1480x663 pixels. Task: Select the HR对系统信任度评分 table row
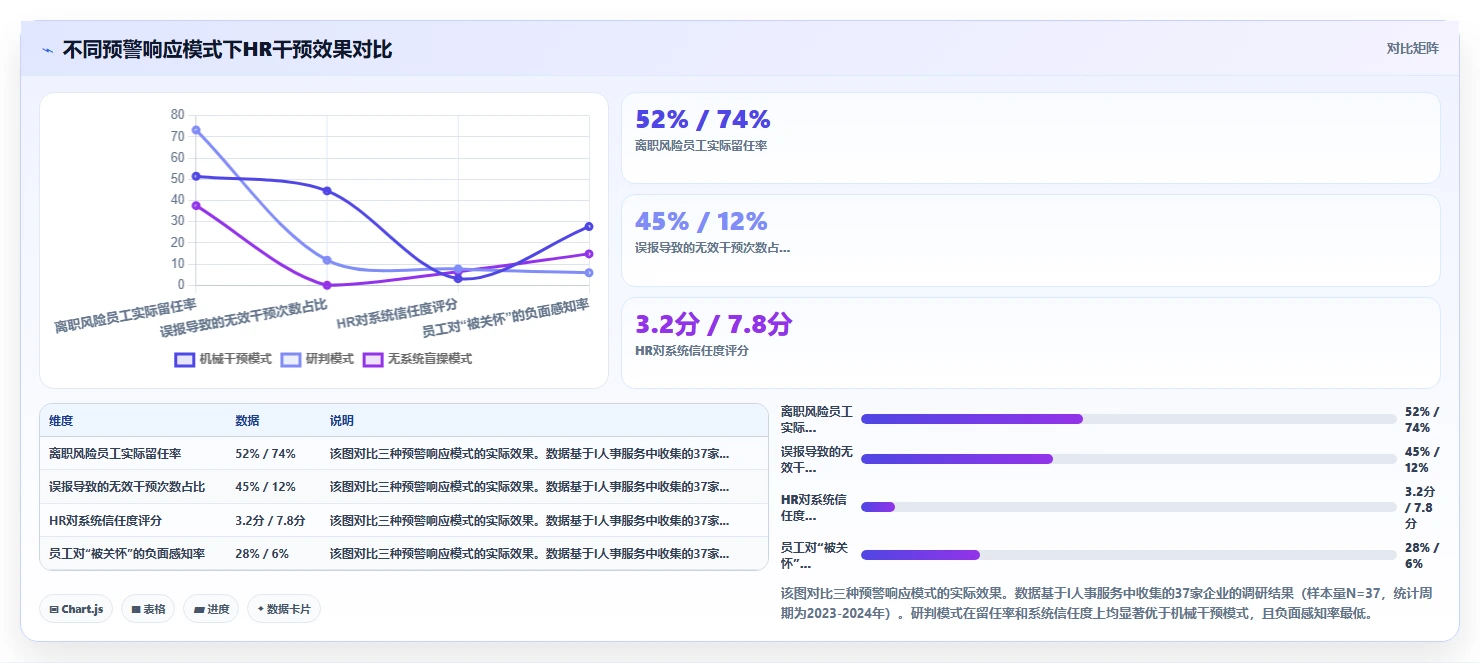coord(404,520)
